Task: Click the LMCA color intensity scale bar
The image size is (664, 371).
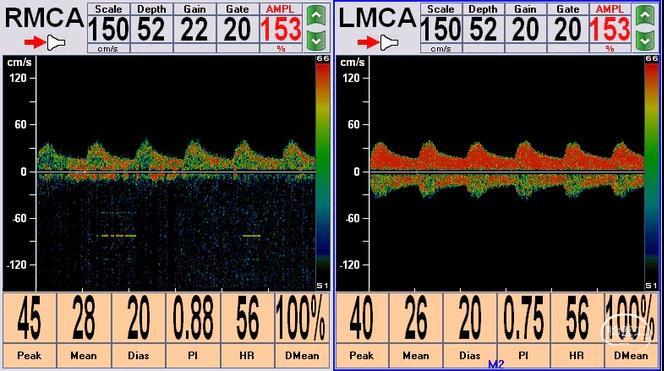Action: (x=651, y=172)
